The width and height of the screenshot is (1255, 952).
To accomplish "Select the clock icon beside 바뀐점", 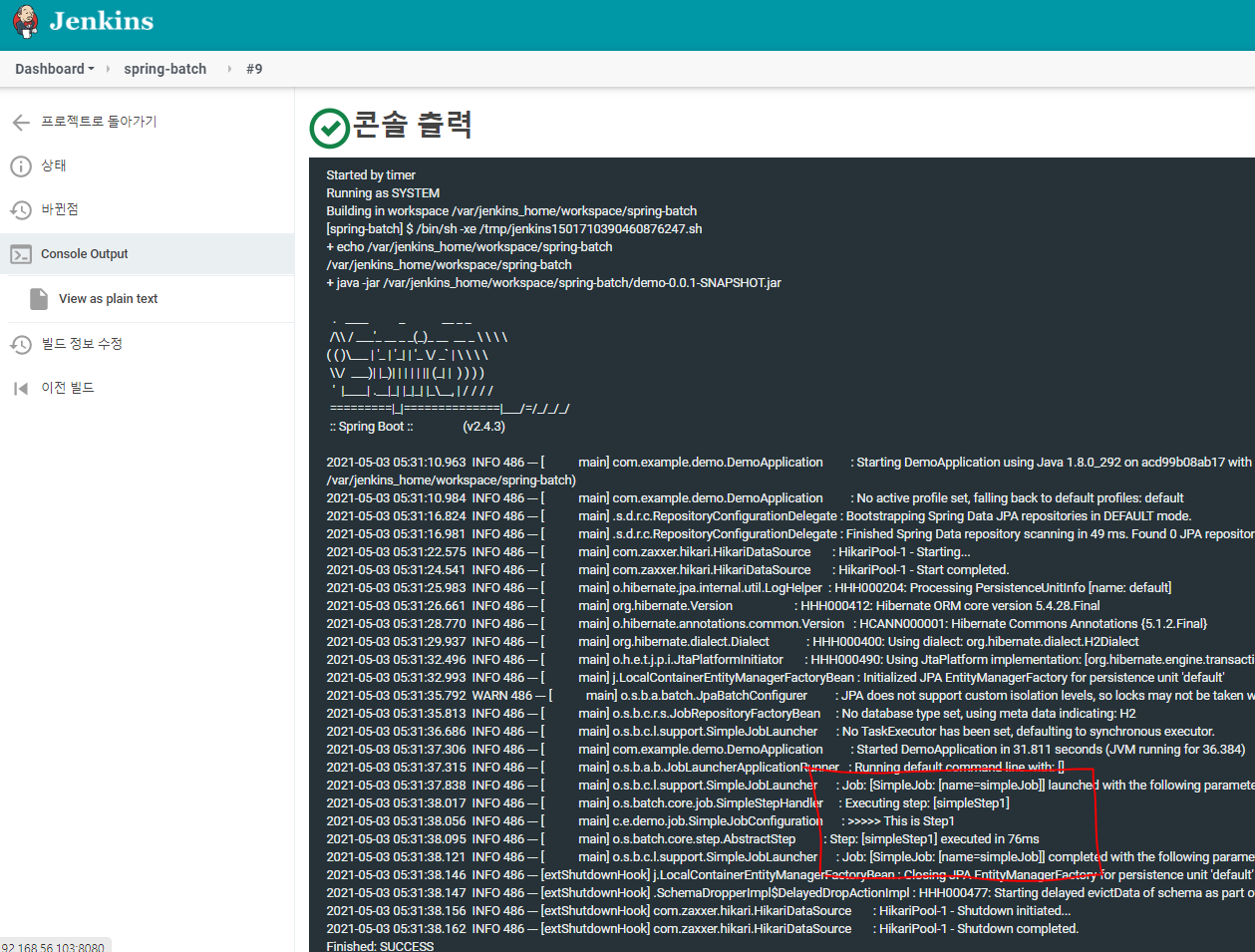I will point(22,209).
